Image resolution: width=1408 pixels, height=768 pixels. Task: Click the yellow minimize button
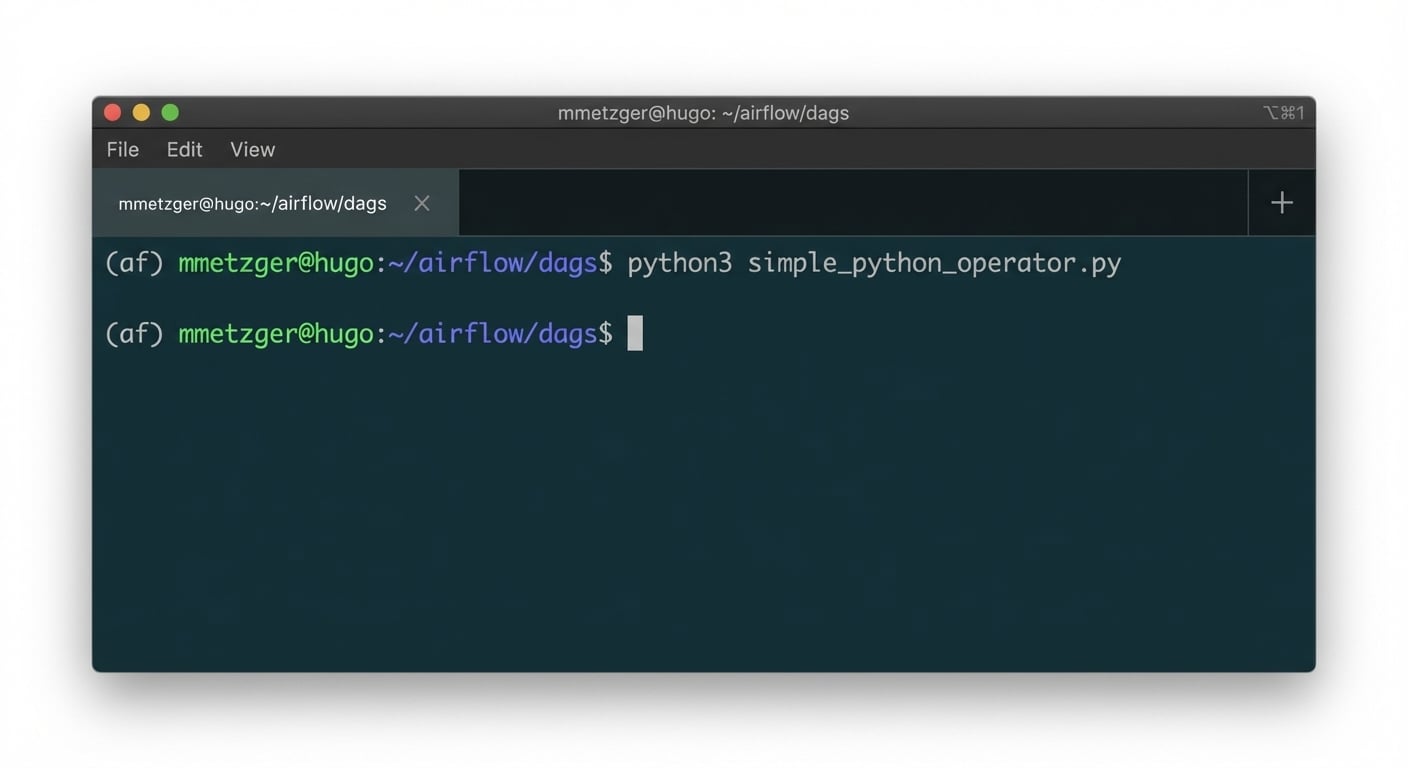click(x=141, y=112)
